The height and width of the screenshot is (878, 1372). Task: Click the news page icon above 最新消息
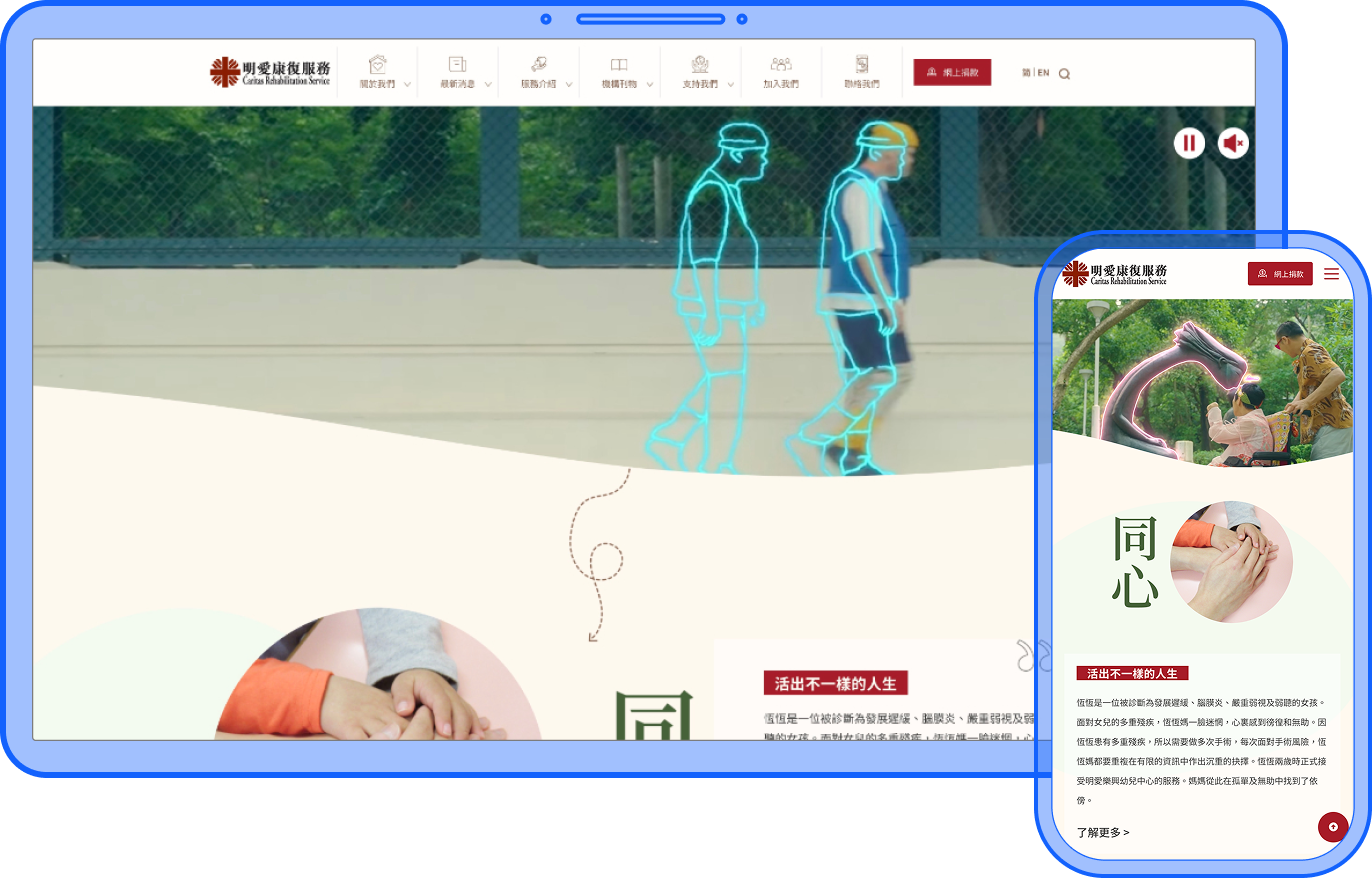tap(457, 64)
